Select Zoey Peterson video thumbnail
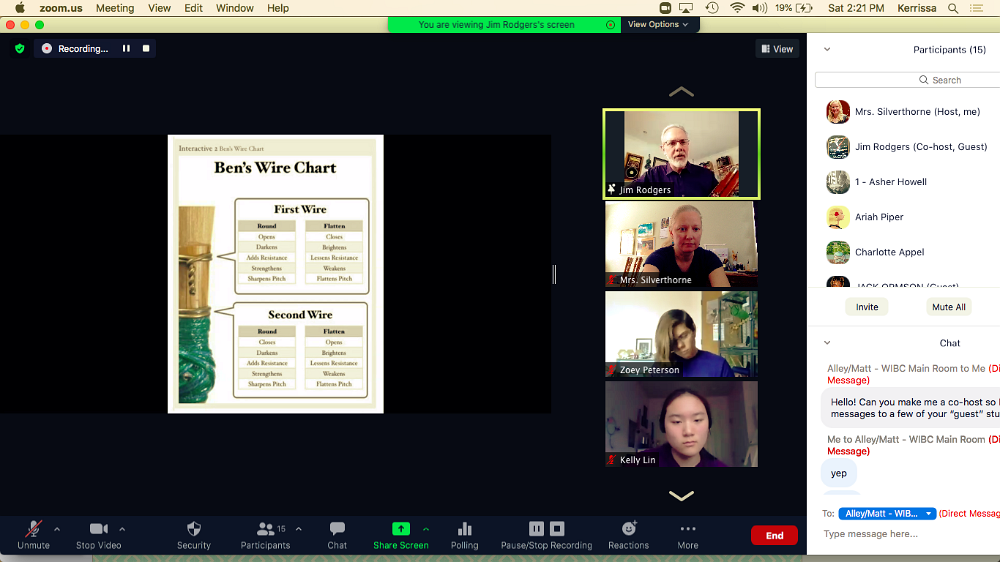 (681, 334)
